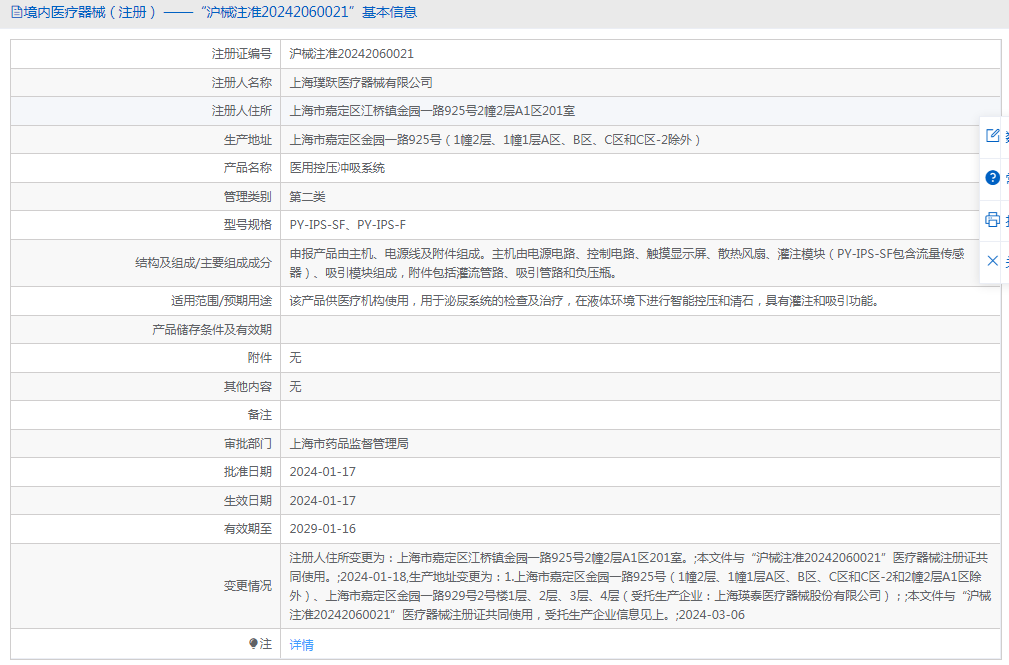Select the 生产地址 label
The width and height of the screenshot is (1009, 665).
[248, 140]
